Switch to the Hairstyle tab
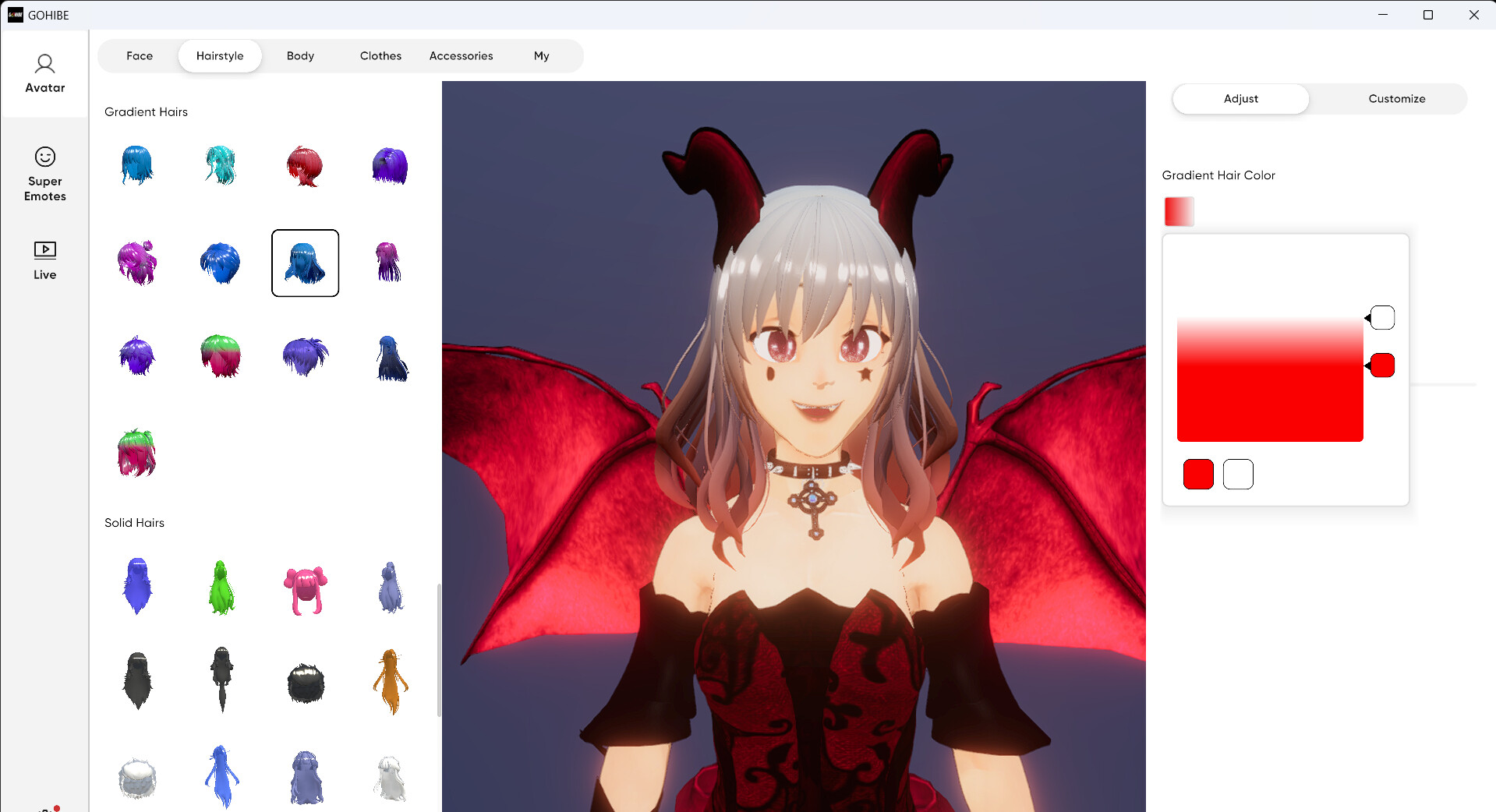The image size is (1496, 812). (x=220, y=56)
